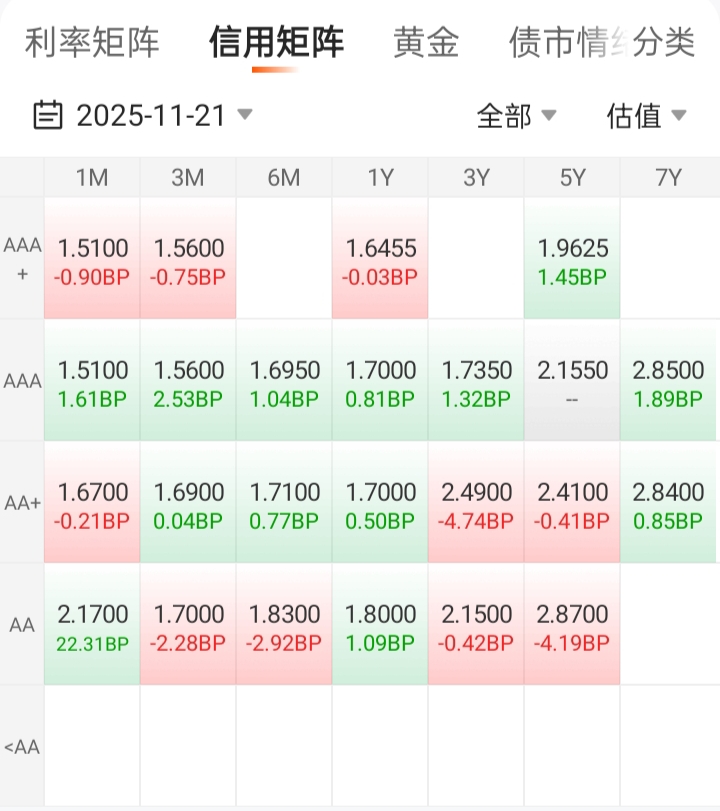Image resolution: width=720 pixels, height=811 pixels.
Task: Select the 5Y column header
Action: click(x=572, y=178)
